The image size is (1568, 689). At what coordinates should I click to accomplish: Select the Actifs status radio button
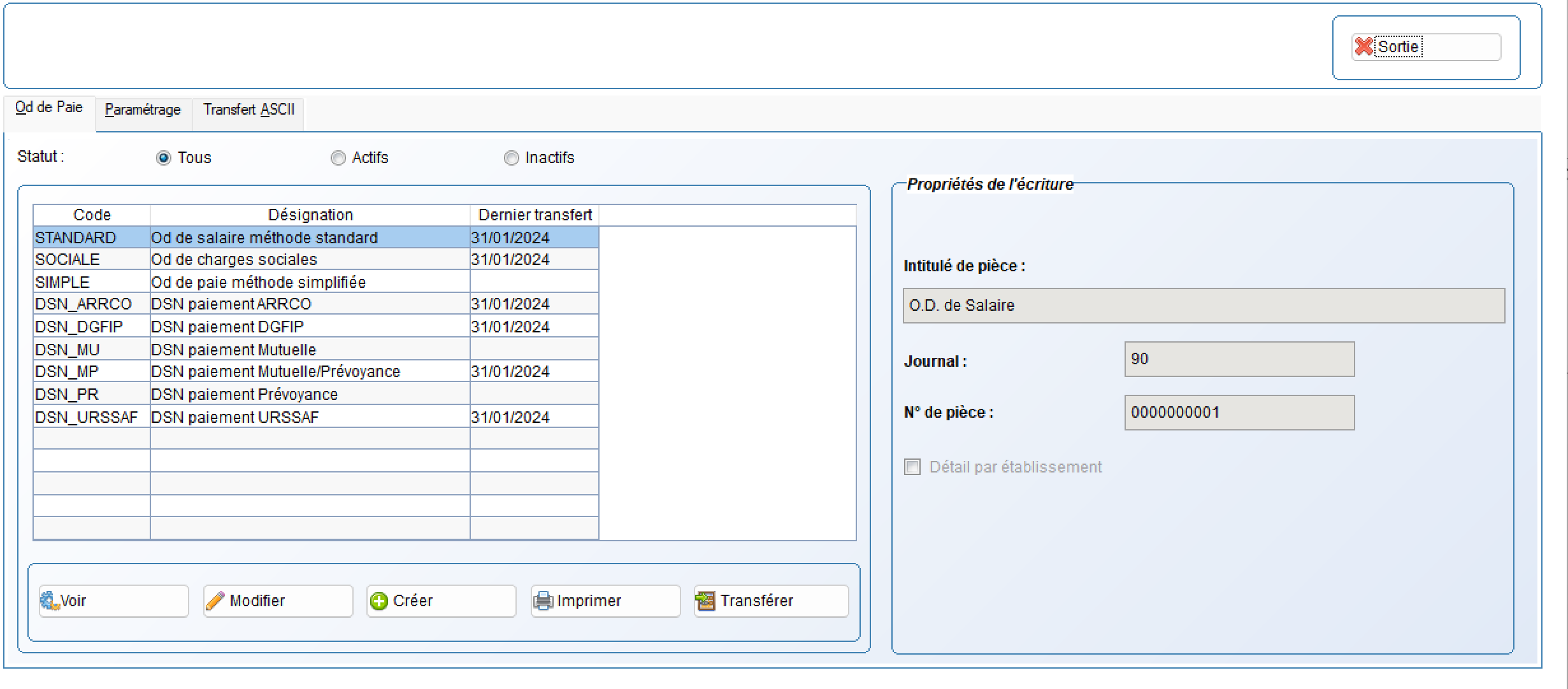338,158
